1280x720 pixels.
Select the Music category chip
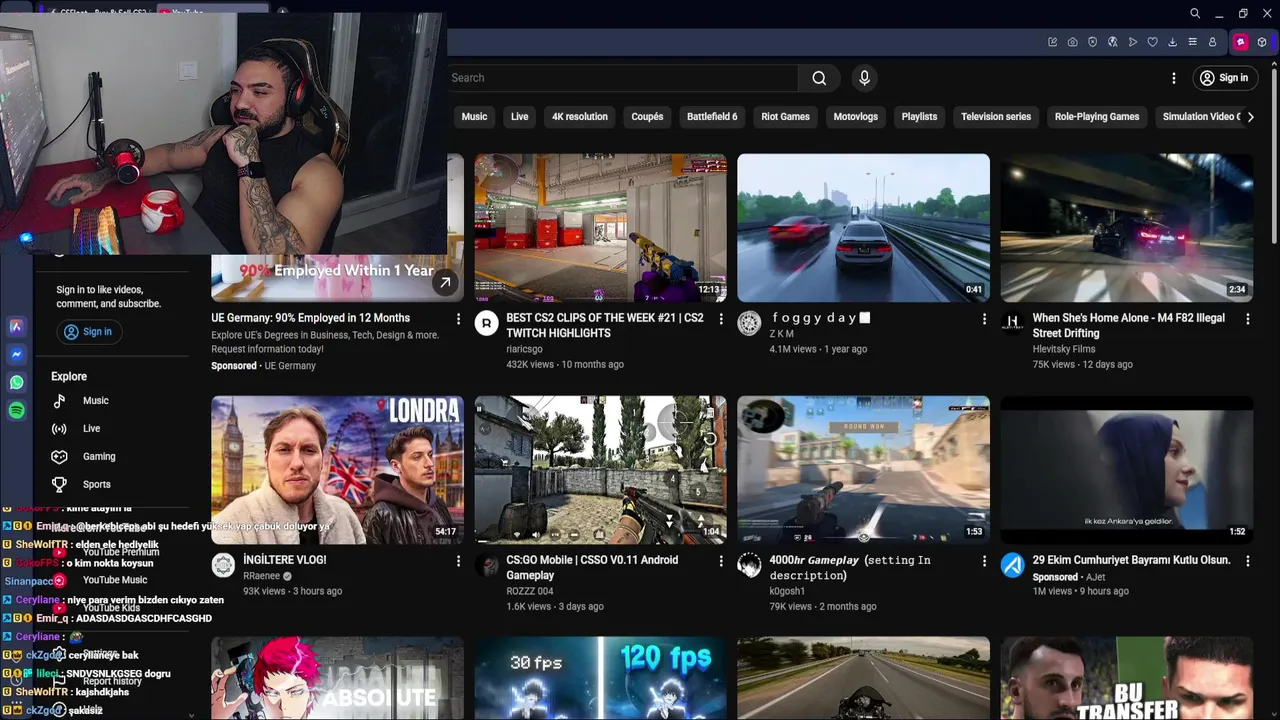coord(474,117)
